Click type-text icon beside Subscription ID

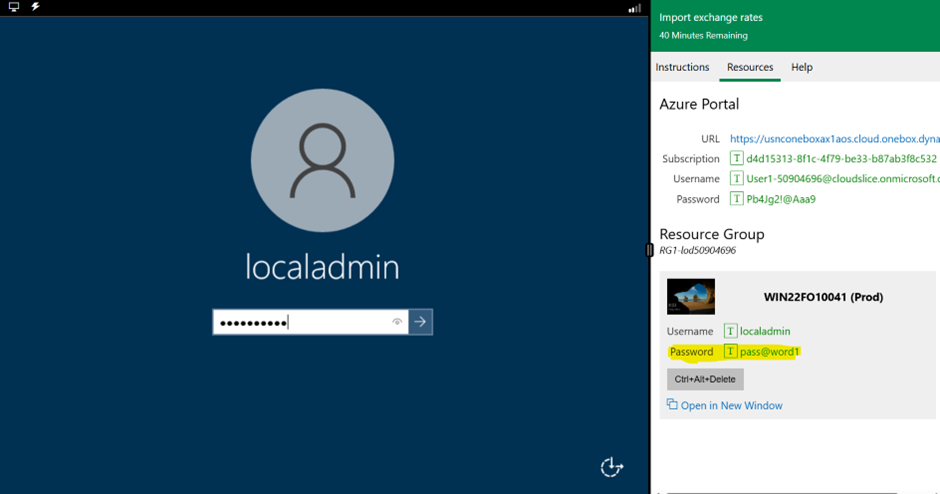pos(736,158)
